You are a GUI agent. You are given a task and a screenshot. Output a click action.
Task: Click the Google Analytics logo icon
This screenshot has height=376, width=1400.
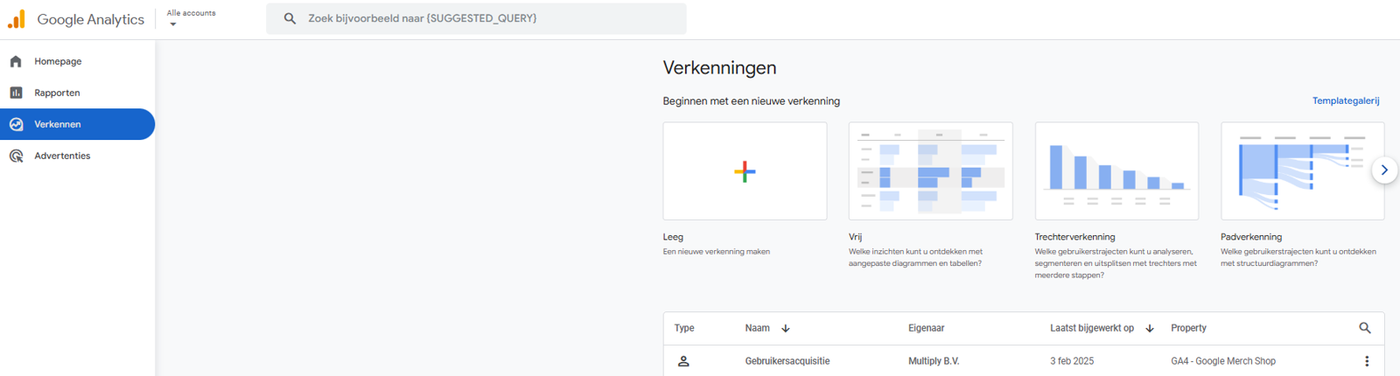[17, 19]
